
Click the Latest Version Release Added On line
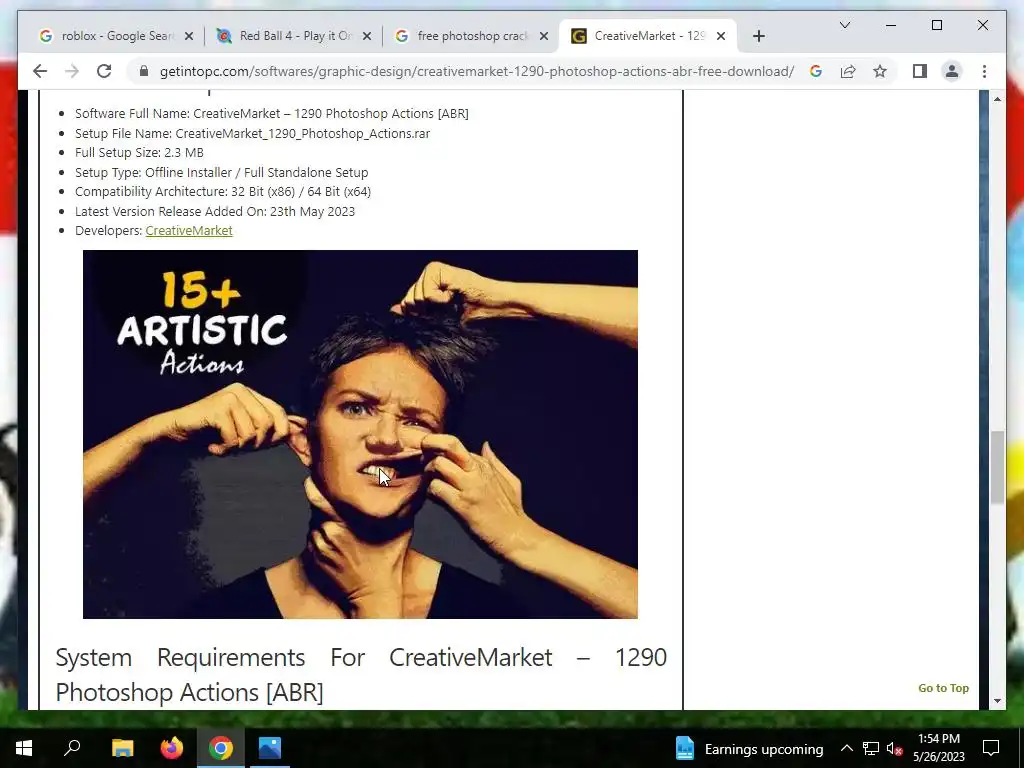tap(215, 212)
